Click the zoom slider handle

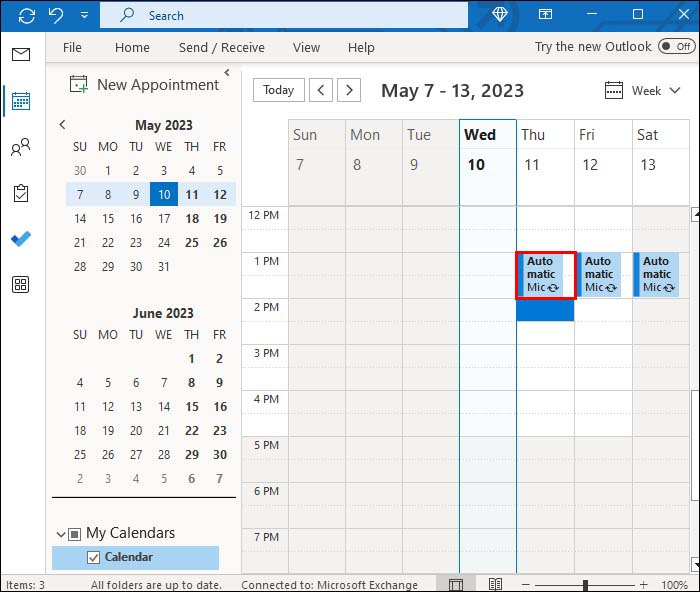pos(585,584)
